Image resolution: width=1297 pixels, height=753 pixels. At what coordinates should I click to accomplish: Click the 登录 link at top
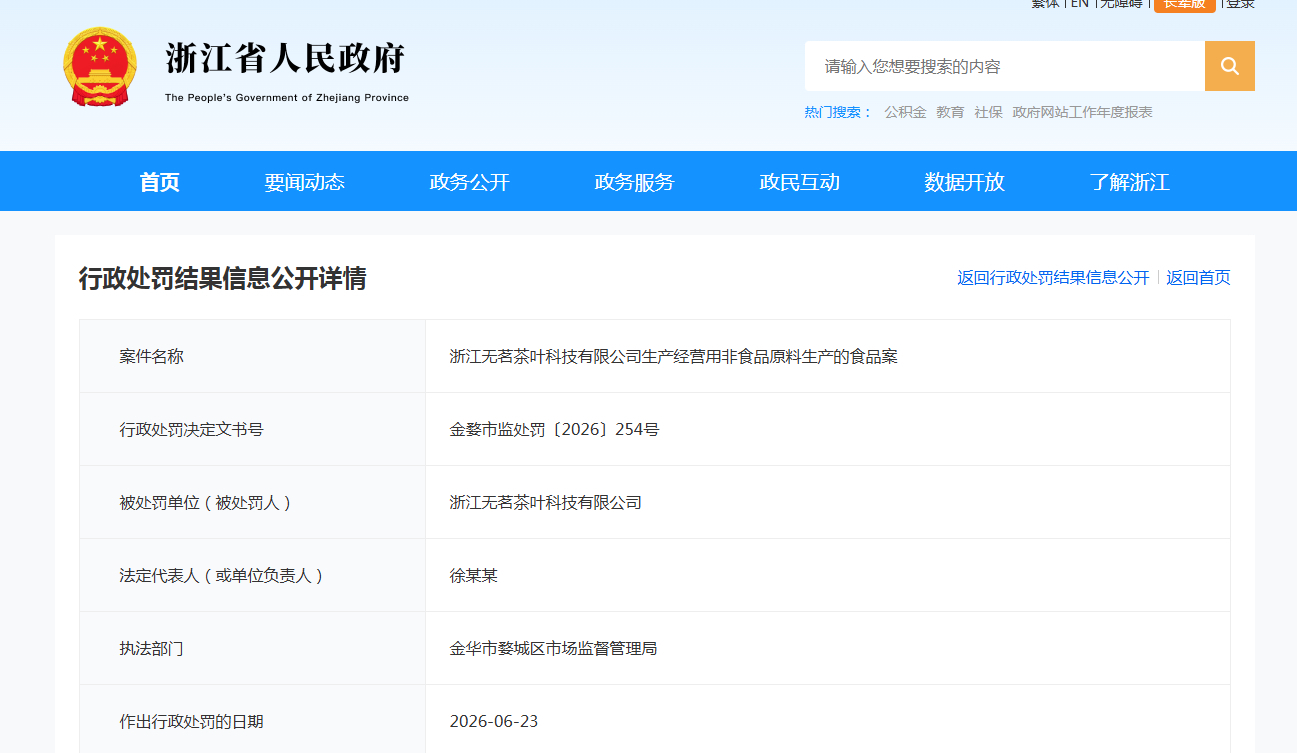point(1240,4)
